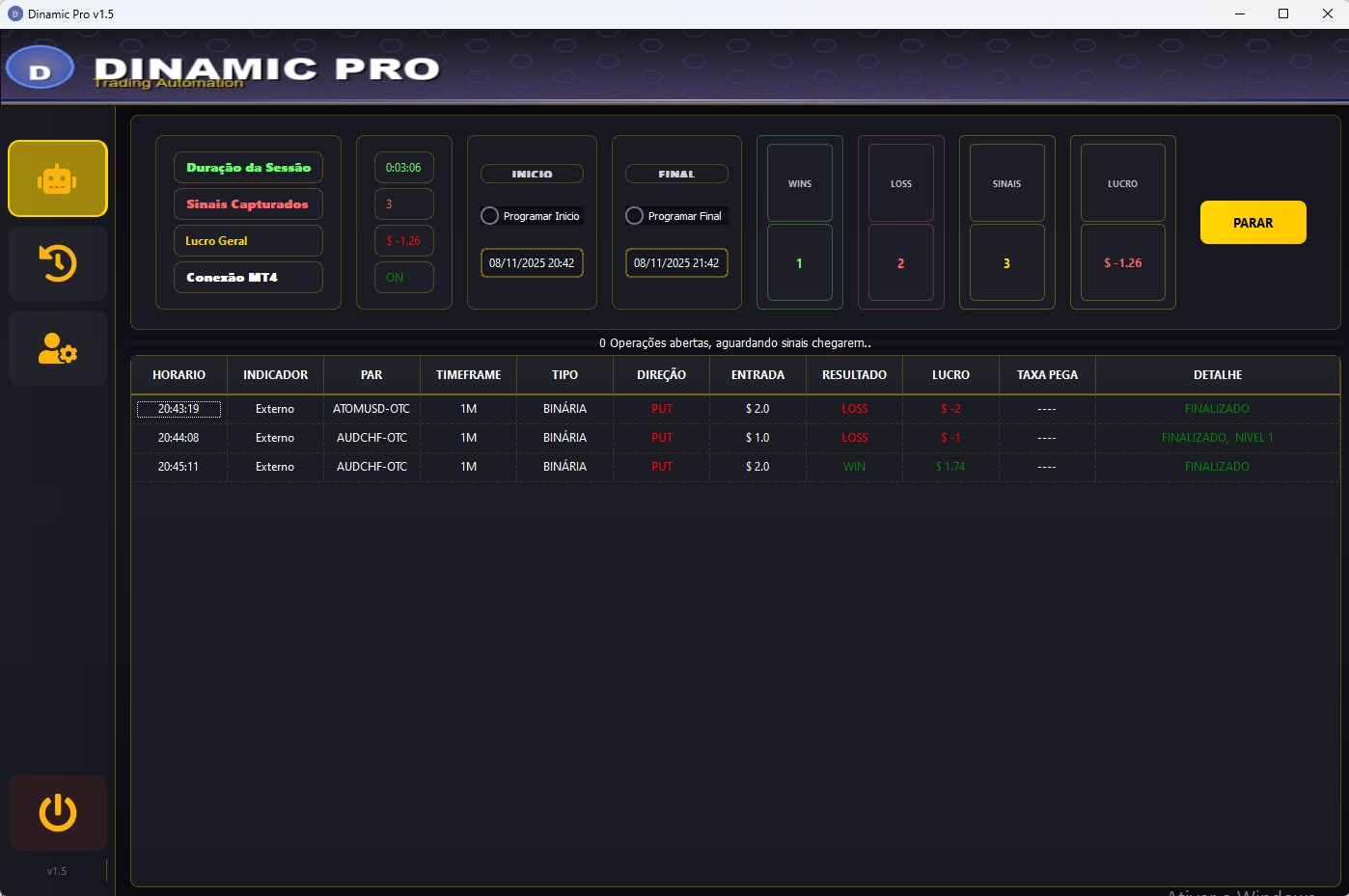The image size is (1349, 896).
Task: Enable the Programar Inicio radio button
Action: click(489, 215)
